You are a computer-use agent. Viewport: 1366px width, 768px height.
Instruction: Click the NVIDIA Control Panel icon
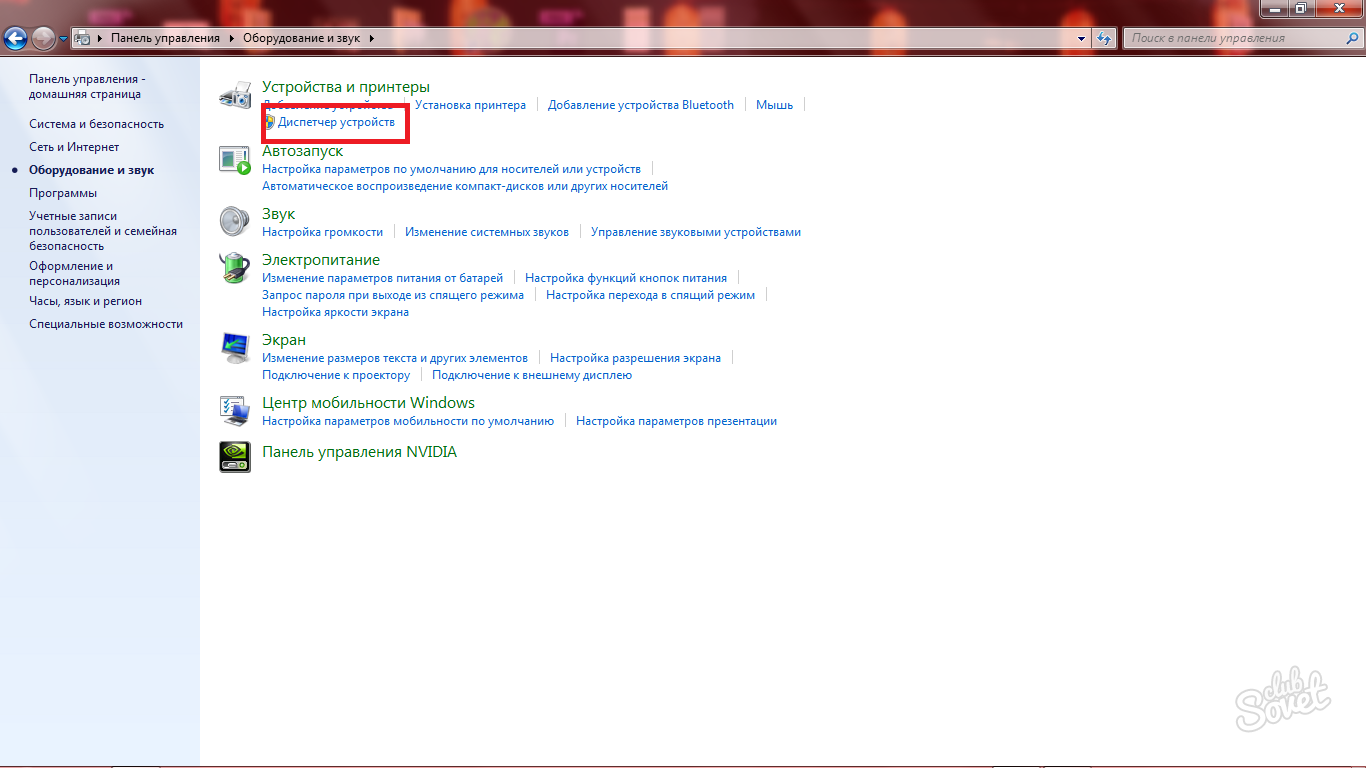235,456
